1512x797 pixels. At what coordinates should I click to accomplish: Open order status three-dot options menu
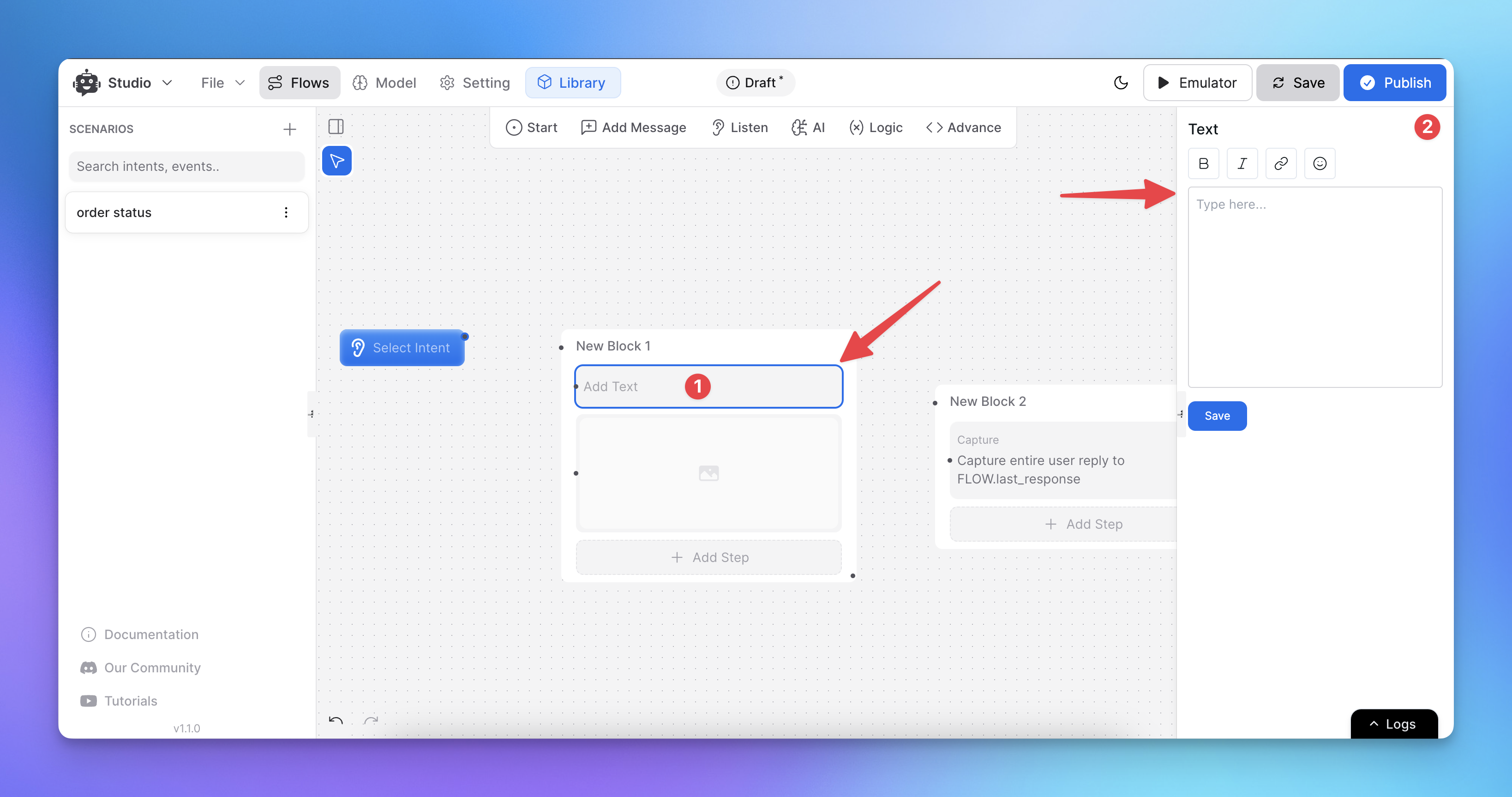pyautogui.click(x=286, y=212)
